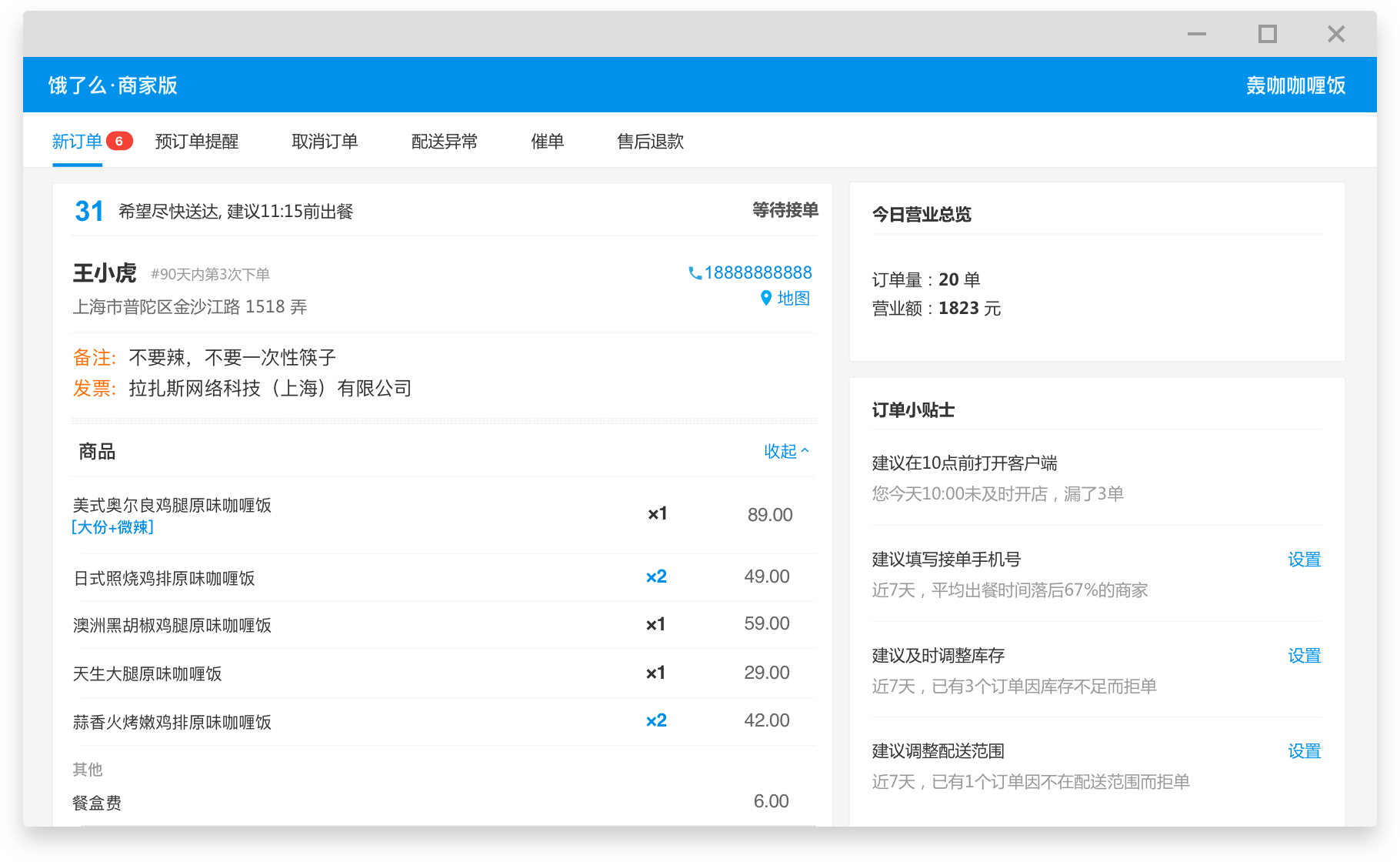
Task: Collapse the 商品 list via 收起
Action: click(x=778, y=452)
